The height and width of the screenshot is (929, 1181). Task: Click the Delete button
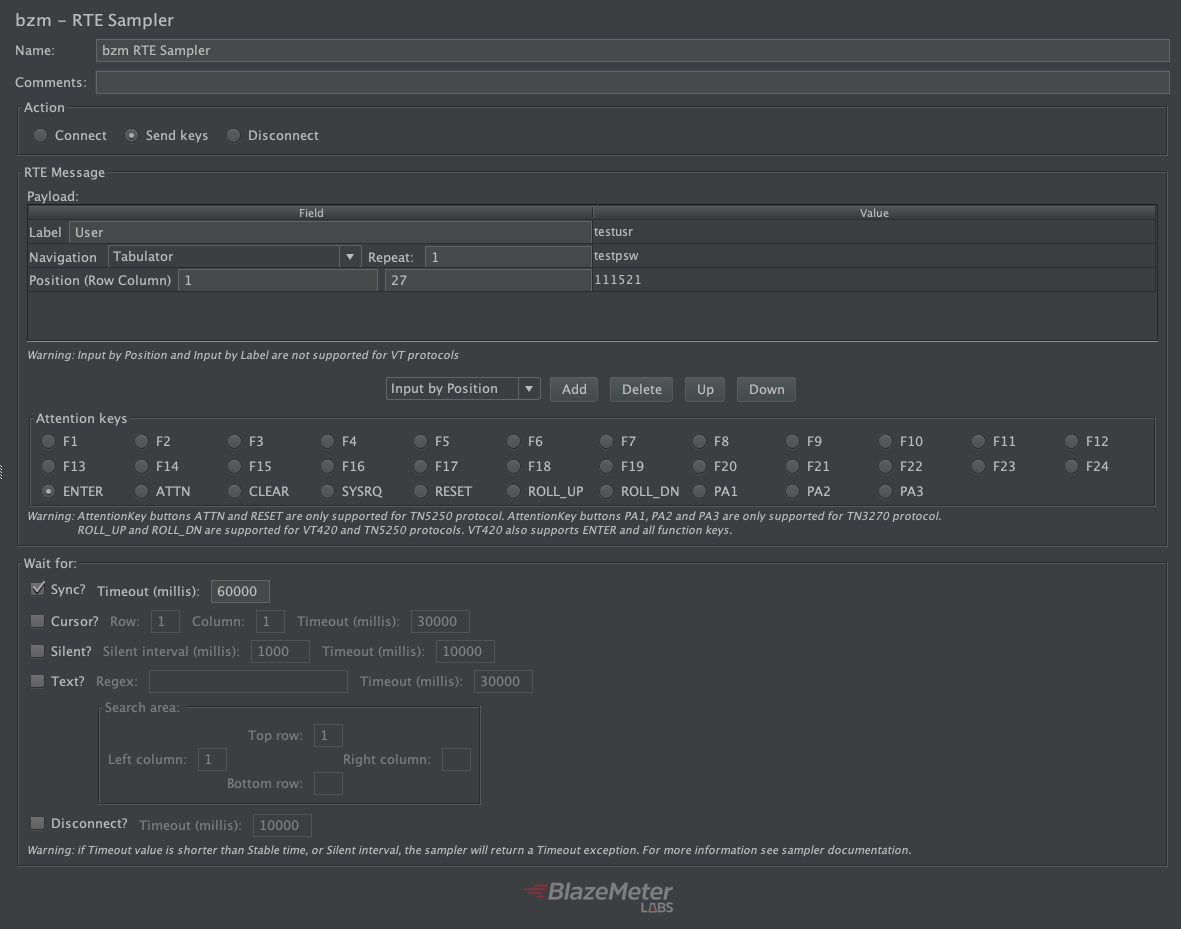coord(641,390)
